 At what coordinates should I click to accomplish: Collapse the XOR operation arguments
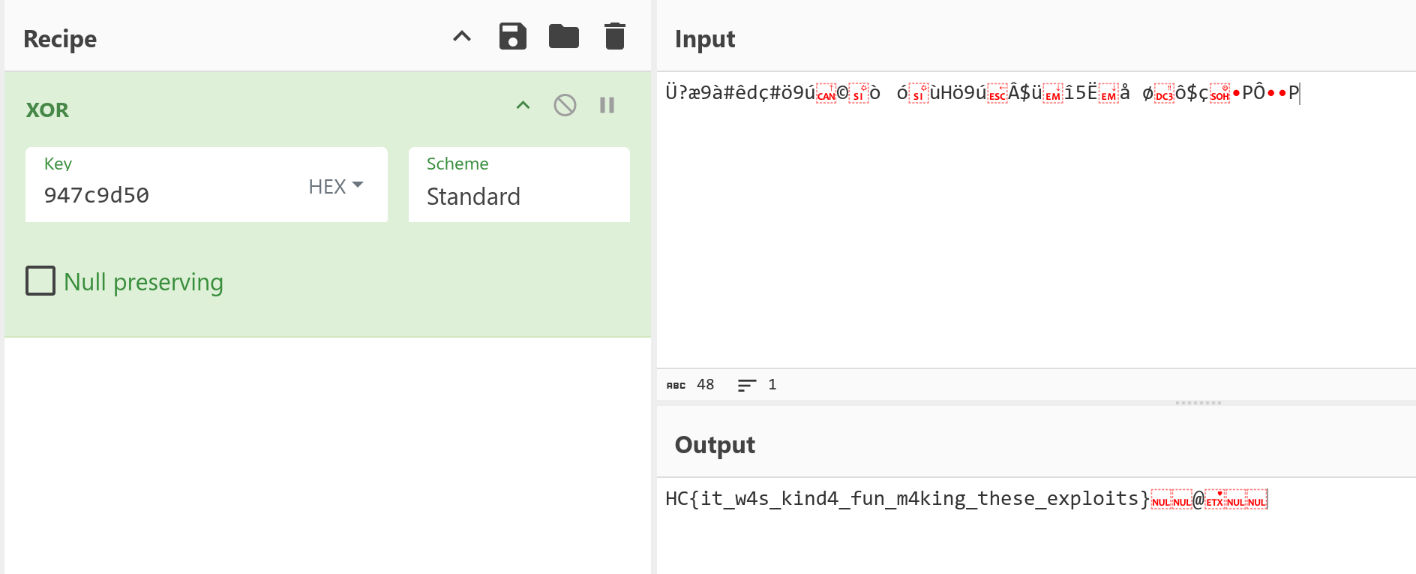click(x=522, y=105)
